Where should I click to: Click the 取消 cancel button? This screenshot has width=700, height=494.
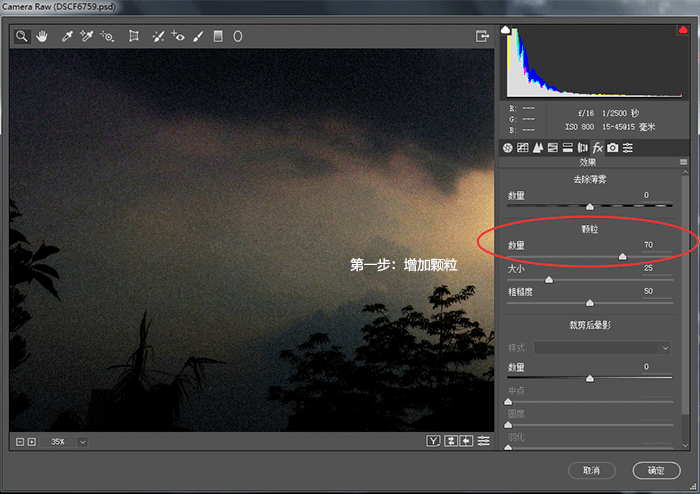pos(592,470)
